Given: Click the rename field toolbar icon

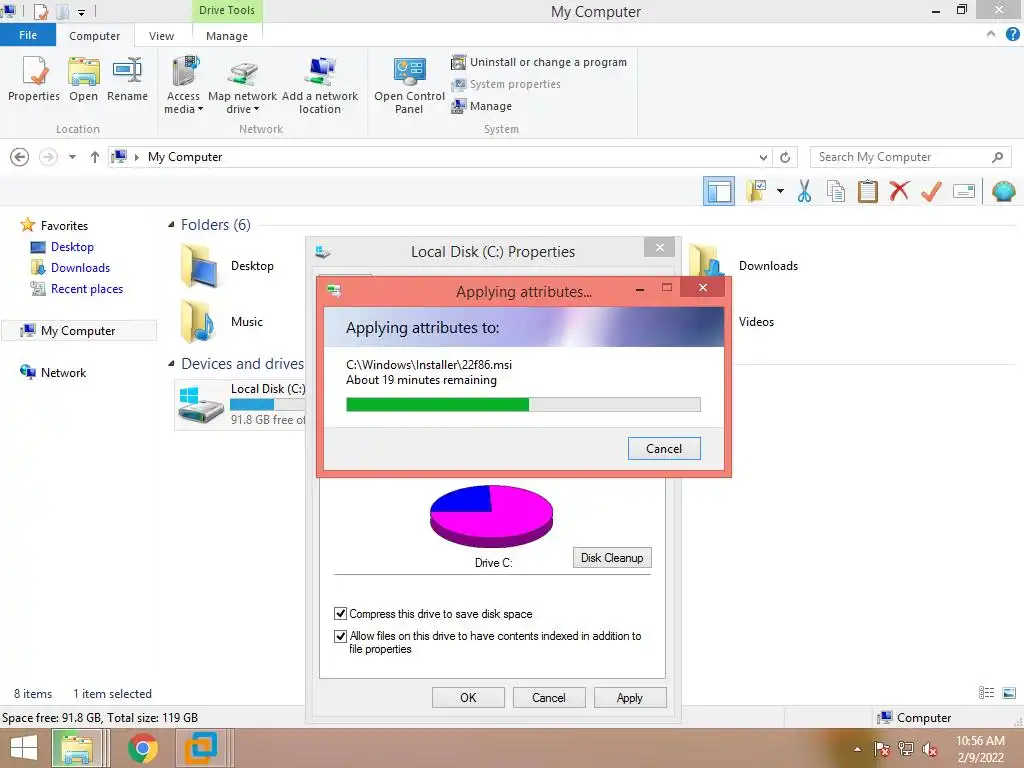Looking at the screenshot, I should pyautogui.click(x=964, y=191).
